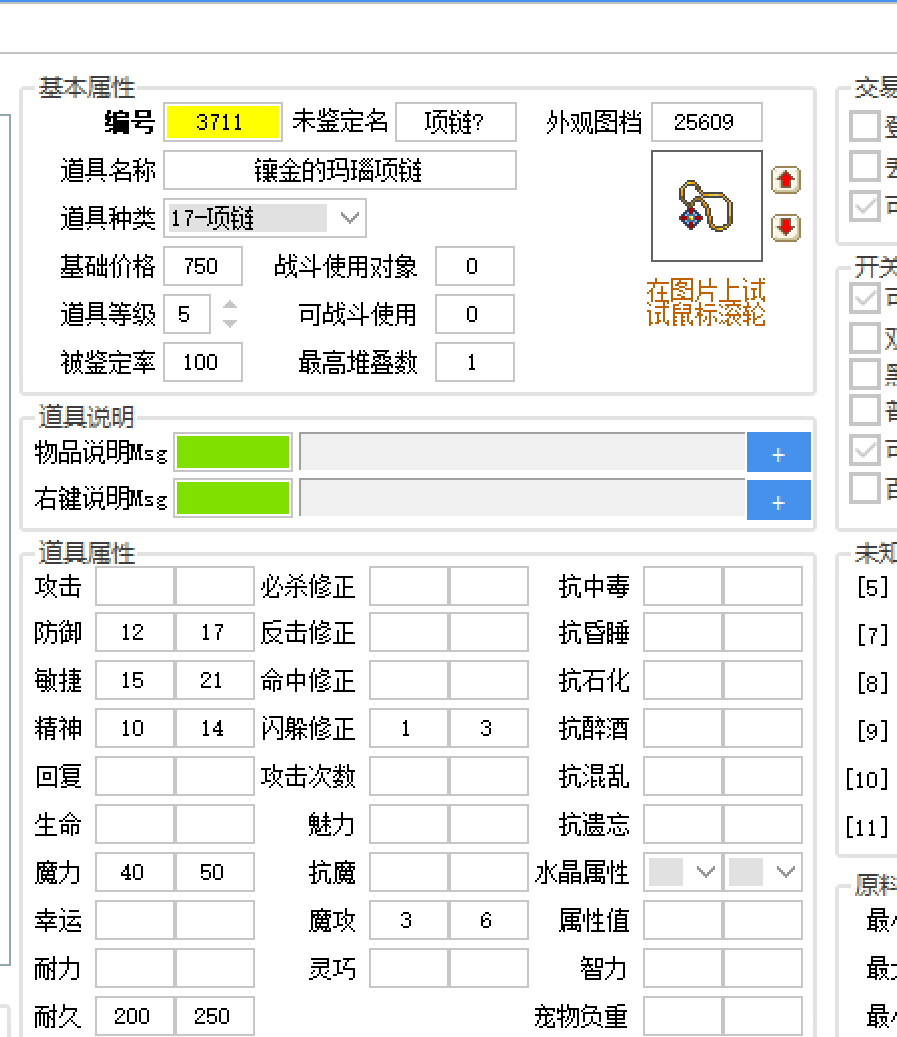
Task: Click the red down arrow beside the item image
Action: [x=786, y=228]
